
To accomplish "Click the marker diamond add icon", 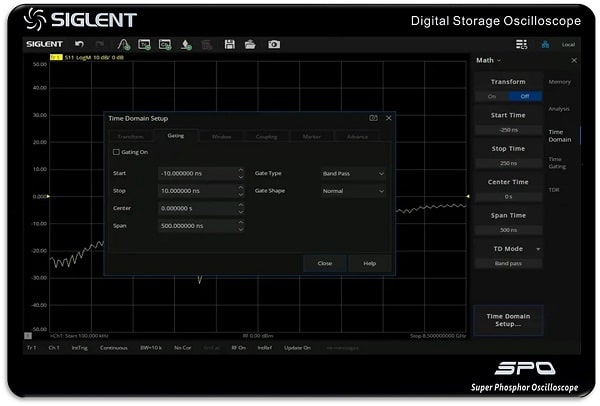I will coord(186,45).
